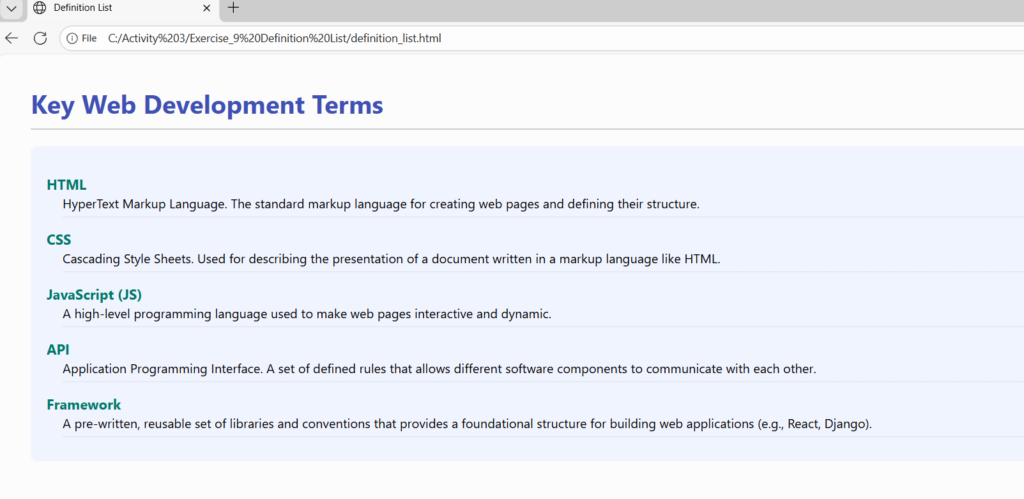
Task: Click the globe favicon on the tab
Action: coord(40,8)
